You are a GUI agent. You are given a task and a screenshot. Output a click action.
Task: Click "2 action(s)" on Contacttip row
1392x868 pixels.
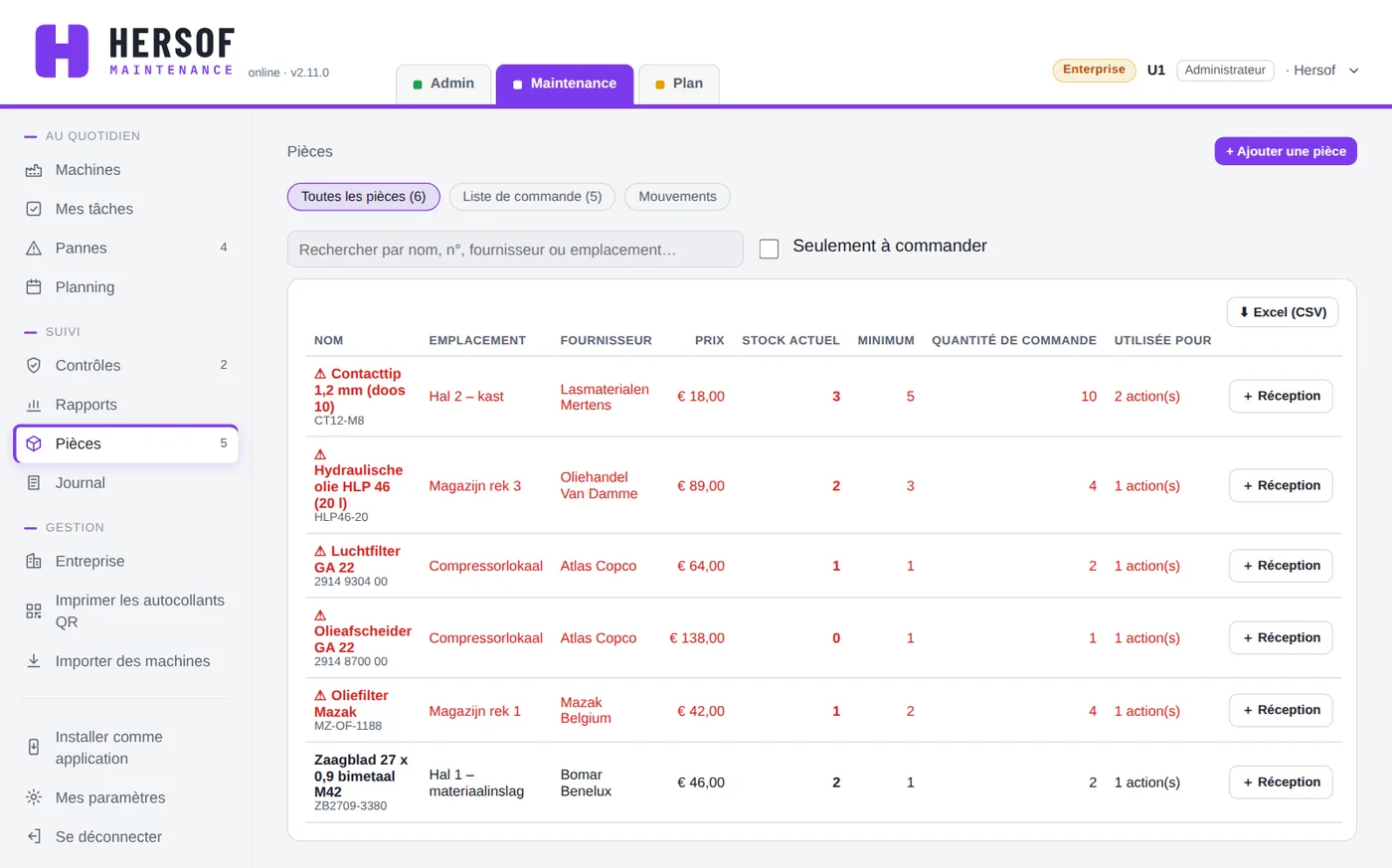pos(1146,397)
